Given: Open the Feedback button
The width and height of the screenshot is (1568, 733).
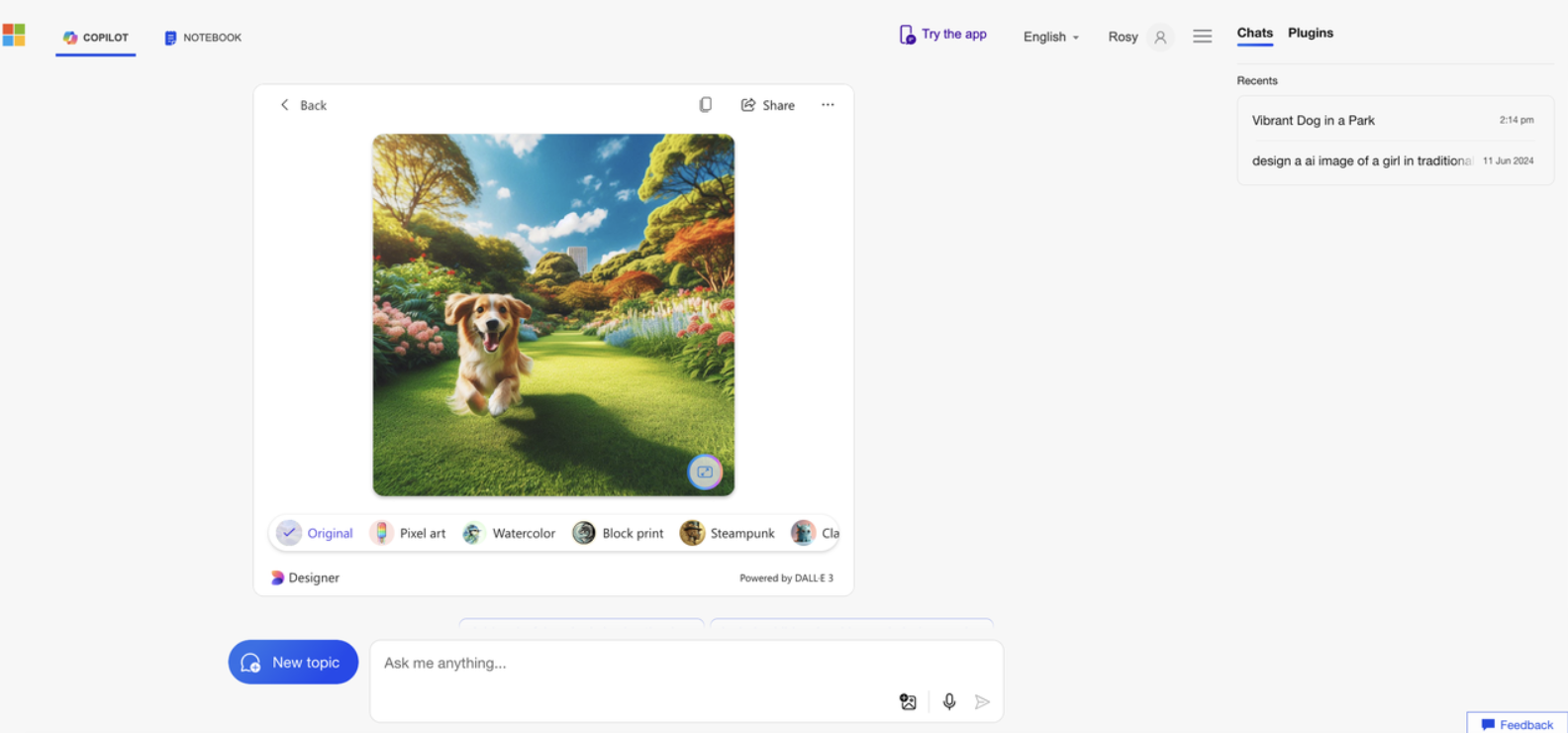Looking at the screenshot, I should point(1518,724).
